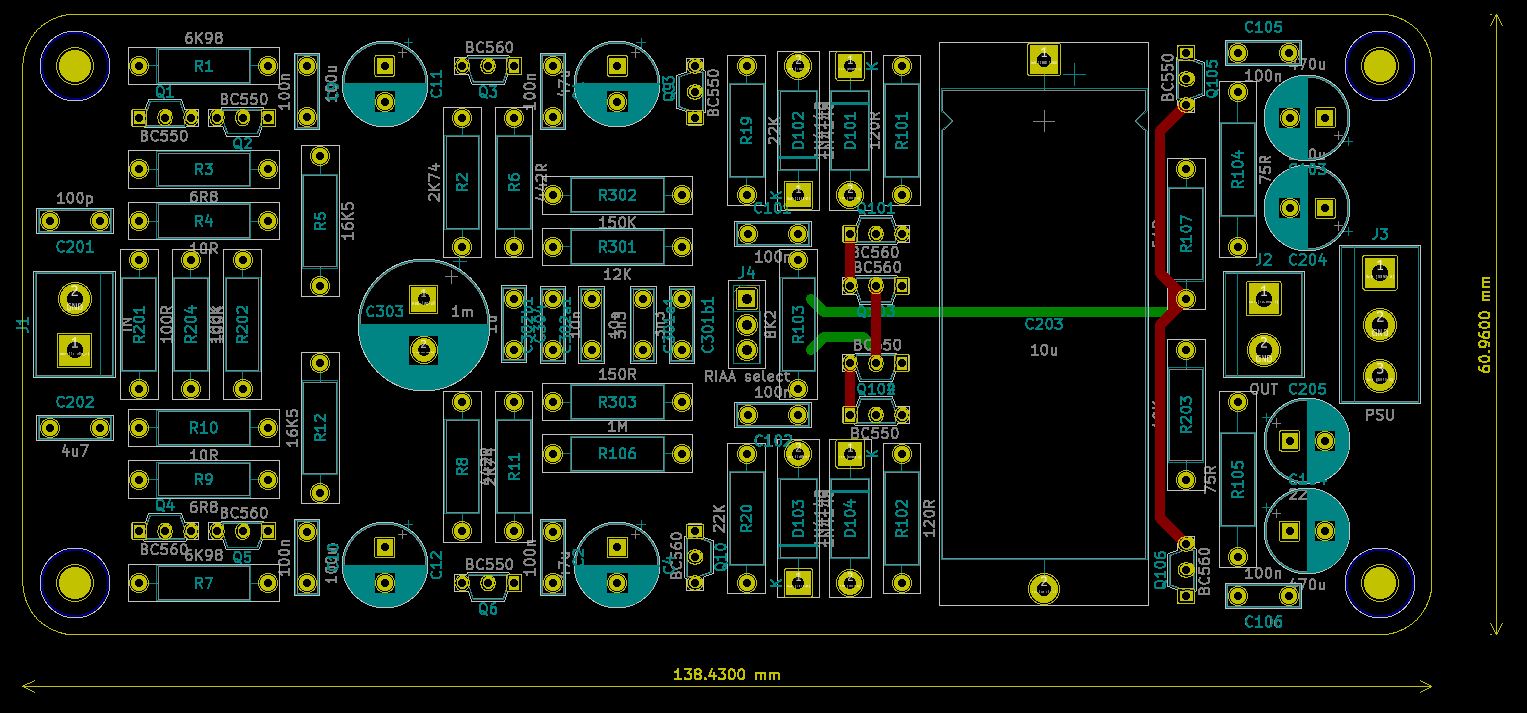
Task: Click the RIAA select label
Action: click(x=747, y=376)
